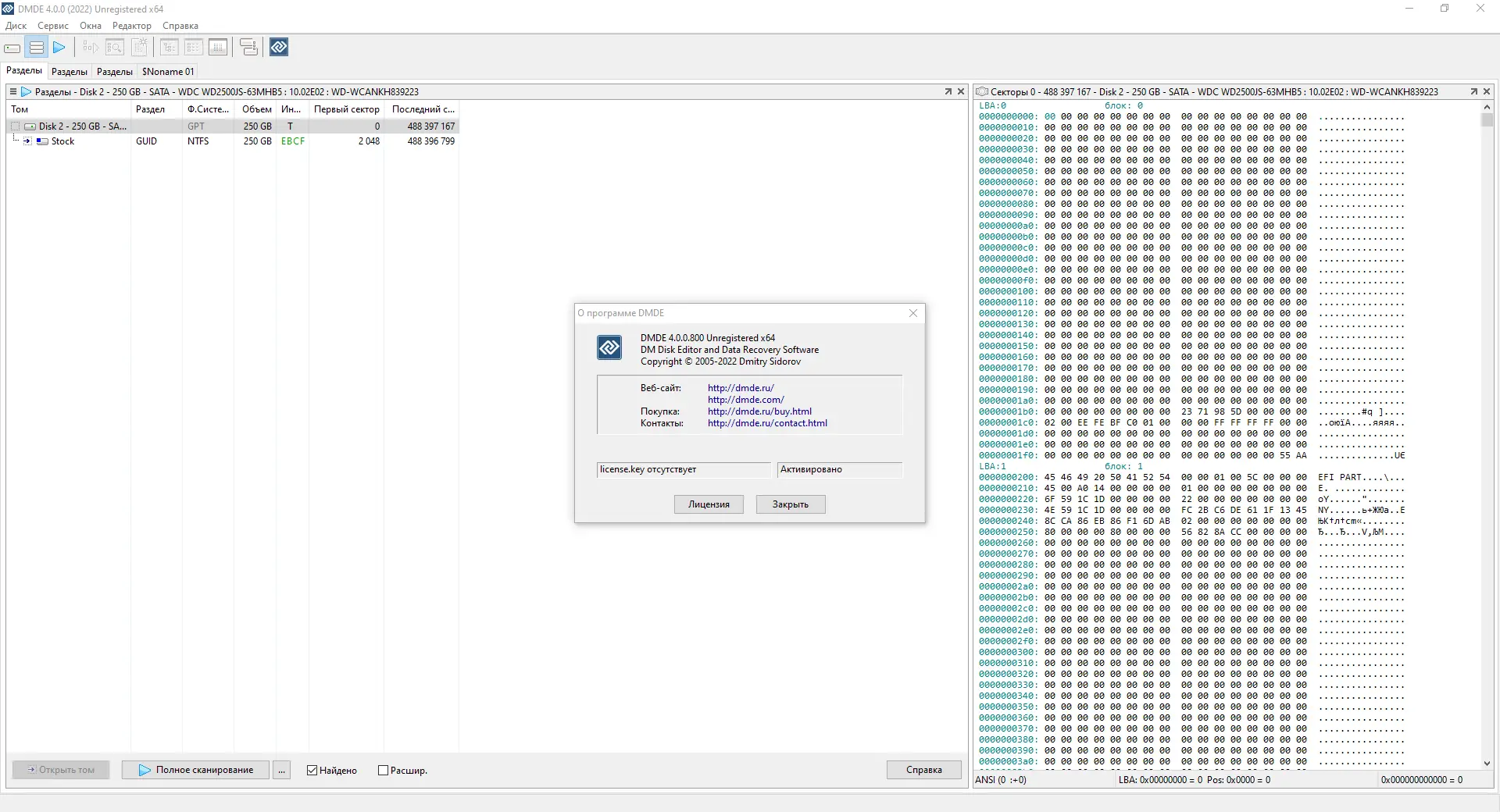Open the http://dmde.ru/ link

point(741,388)
